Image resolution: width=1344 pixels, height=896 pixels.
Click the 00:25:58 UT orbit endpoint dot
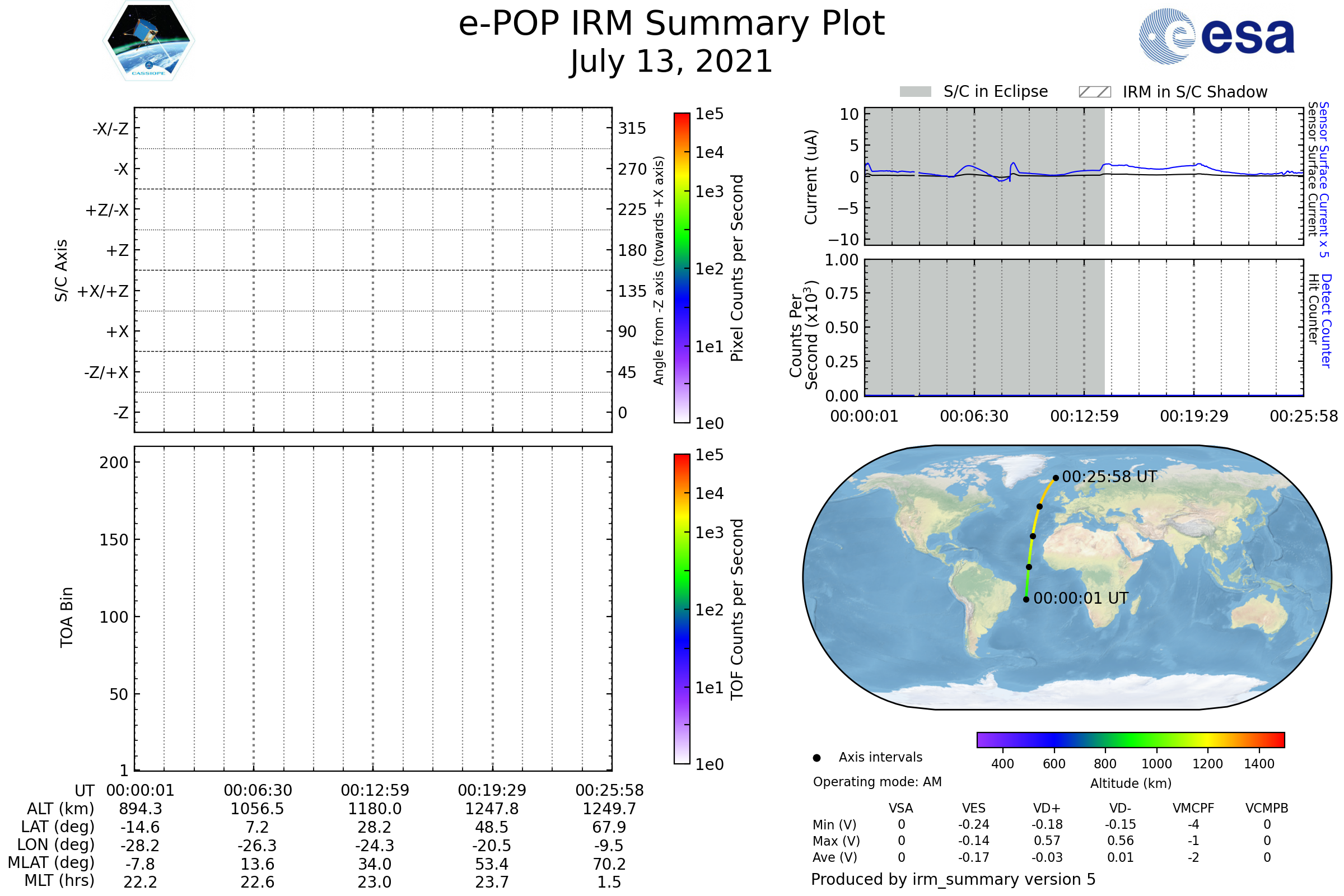pyautogui.click(x=1056, y=478)
